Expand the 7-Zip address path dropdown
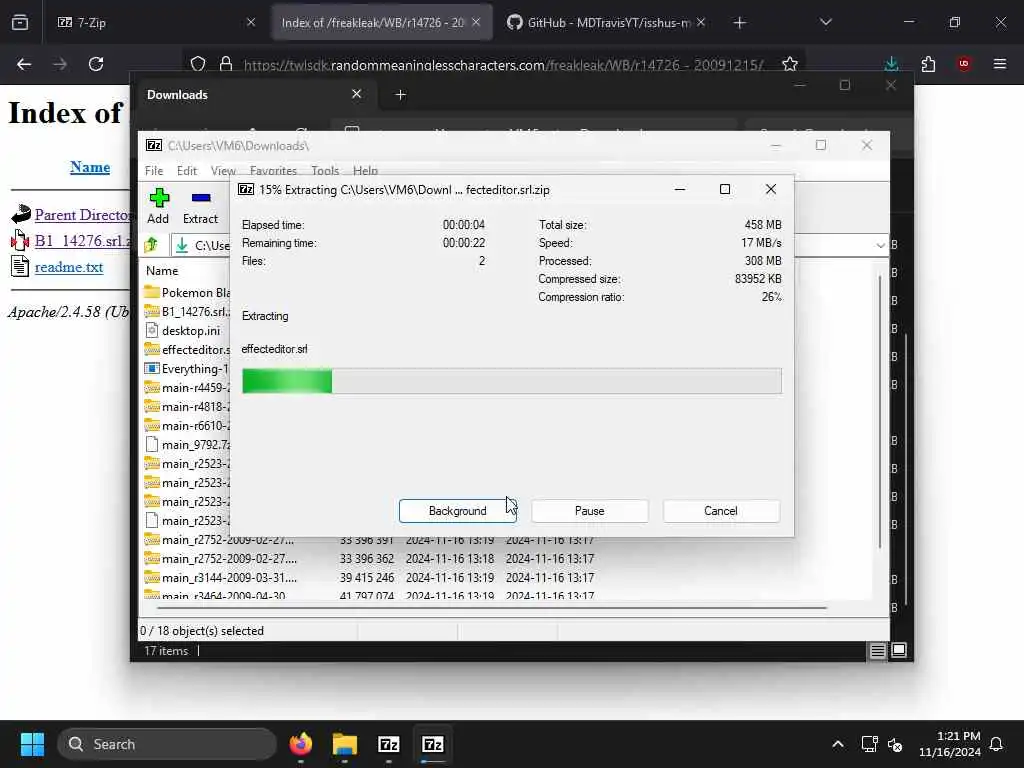Image resolution: width=1024 pixels, height=768 pixels. tap(880, 246)
